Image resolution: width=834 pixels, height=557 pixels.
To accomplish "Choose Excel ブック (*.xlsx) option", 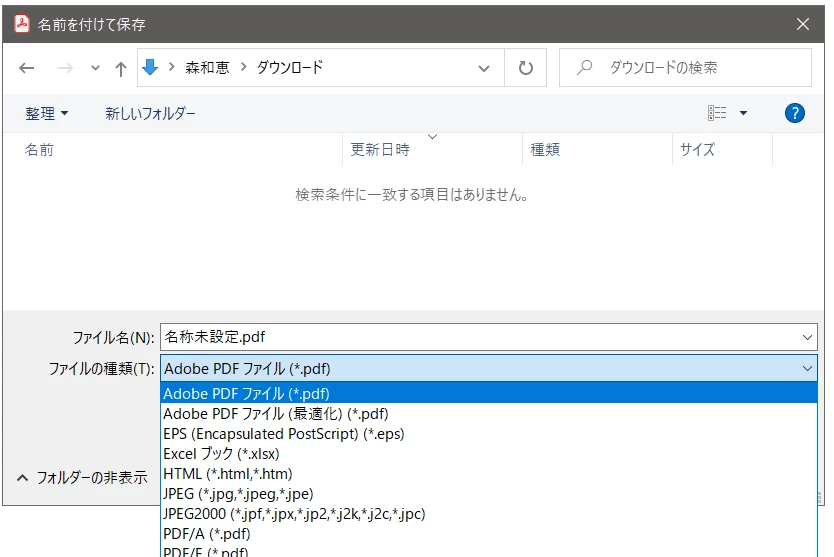I will click(x=488, y=454).
